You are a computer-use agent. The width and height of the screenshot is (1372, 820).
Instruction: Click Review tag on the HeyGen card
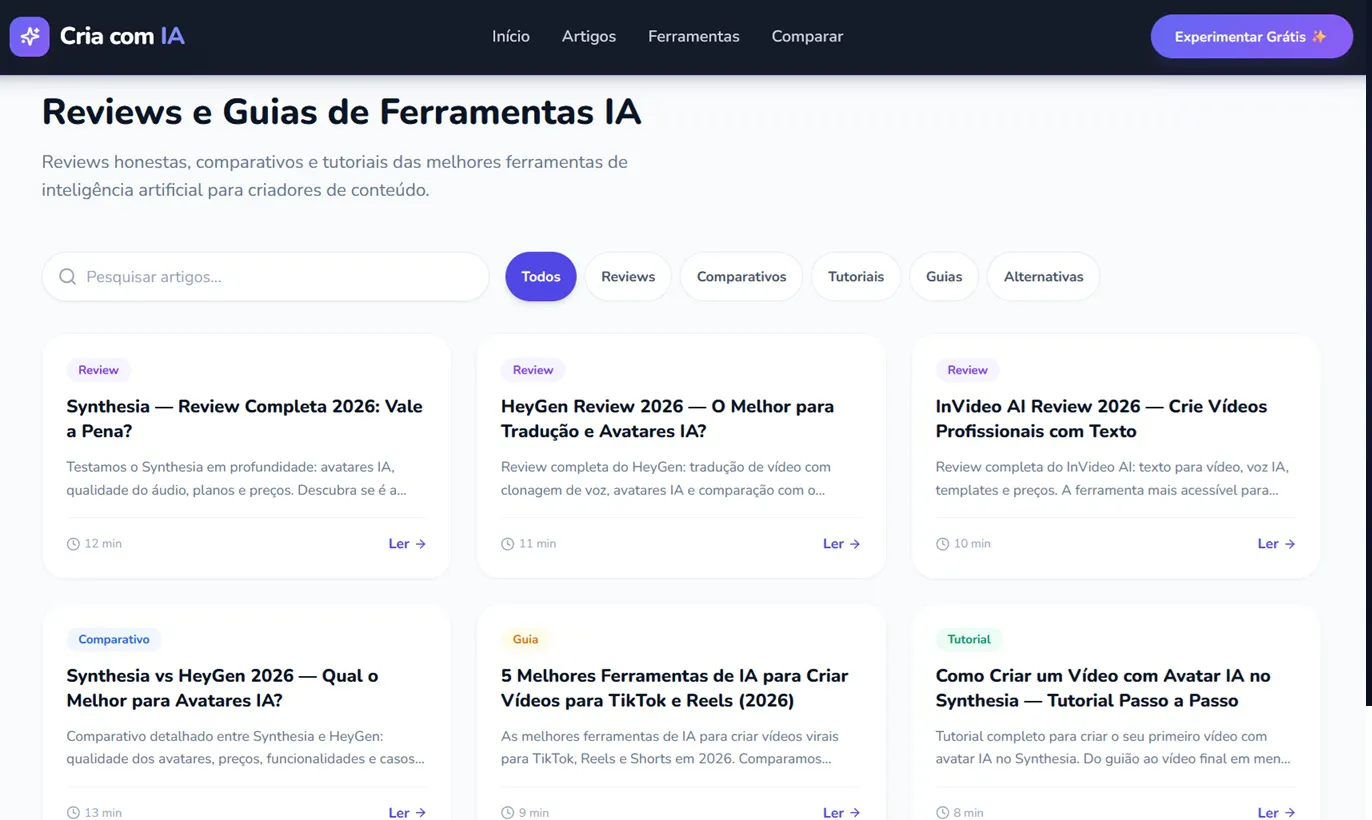[x=533, y=370]
